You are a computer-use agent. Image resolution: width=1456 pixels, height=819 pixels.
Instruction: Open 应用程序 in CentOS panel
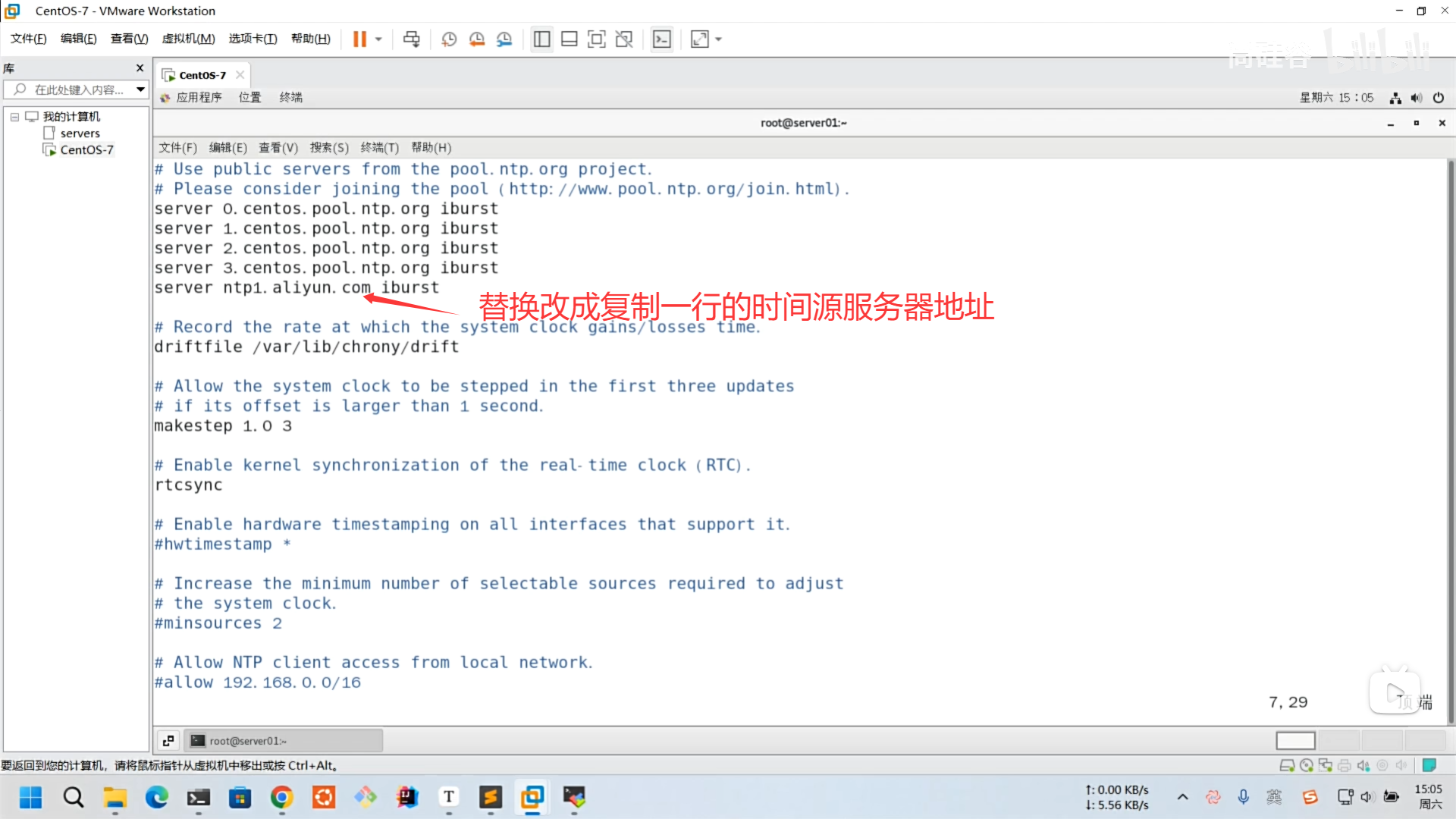[x=198, y=97]
